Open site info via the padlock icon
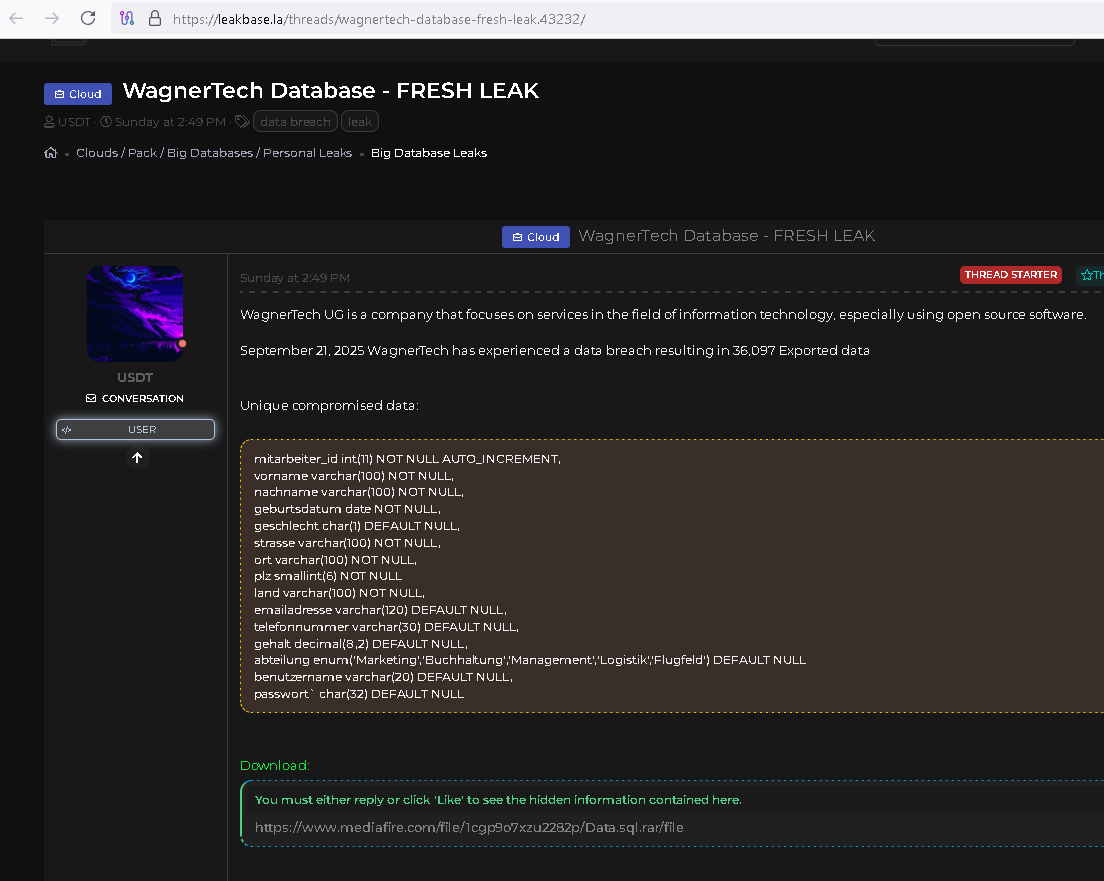 (x=154, y=18)
